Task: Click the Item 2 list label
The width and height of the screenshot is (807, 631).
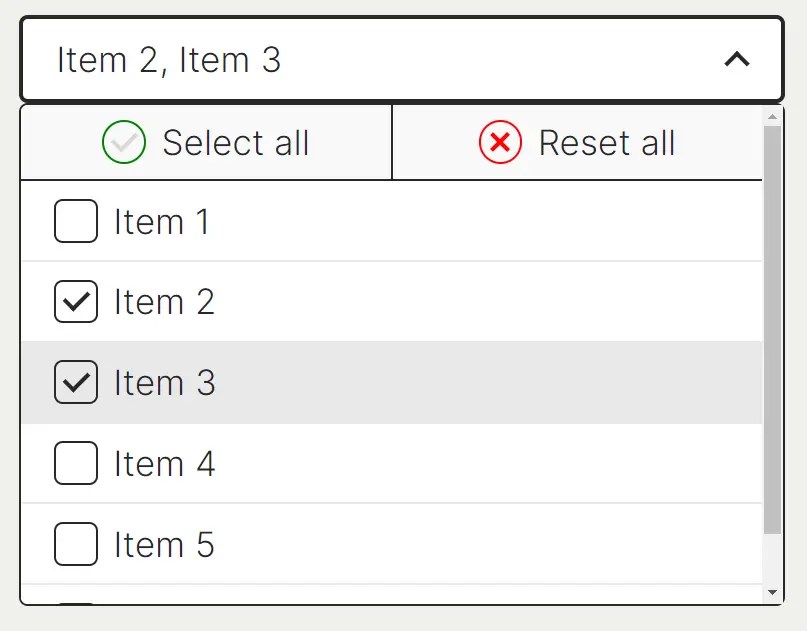Action: click(x=164, y=302)
